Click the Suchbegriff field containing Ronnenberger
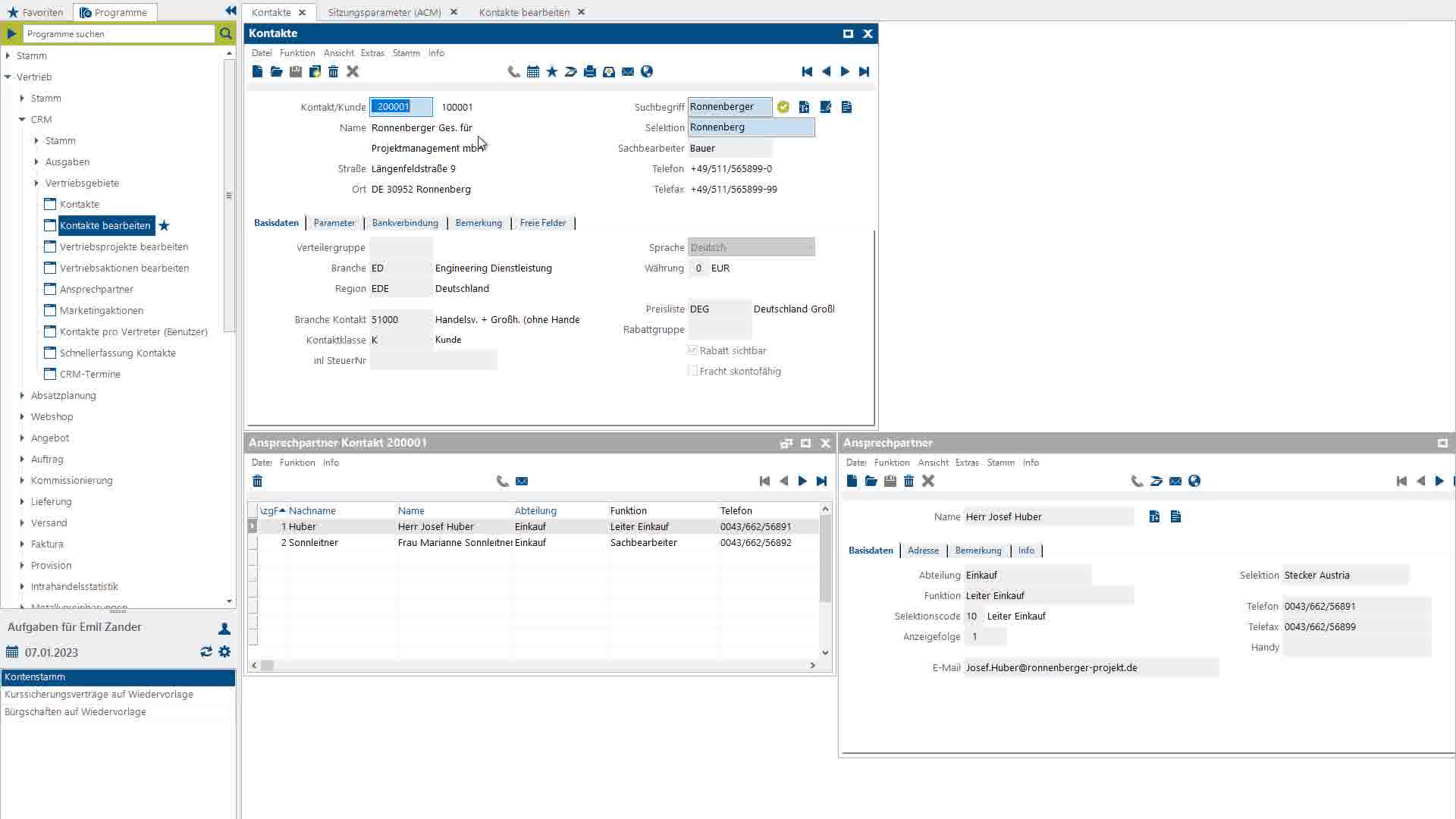This screenshot has width=1456, height=819. (x=730, y=107)
